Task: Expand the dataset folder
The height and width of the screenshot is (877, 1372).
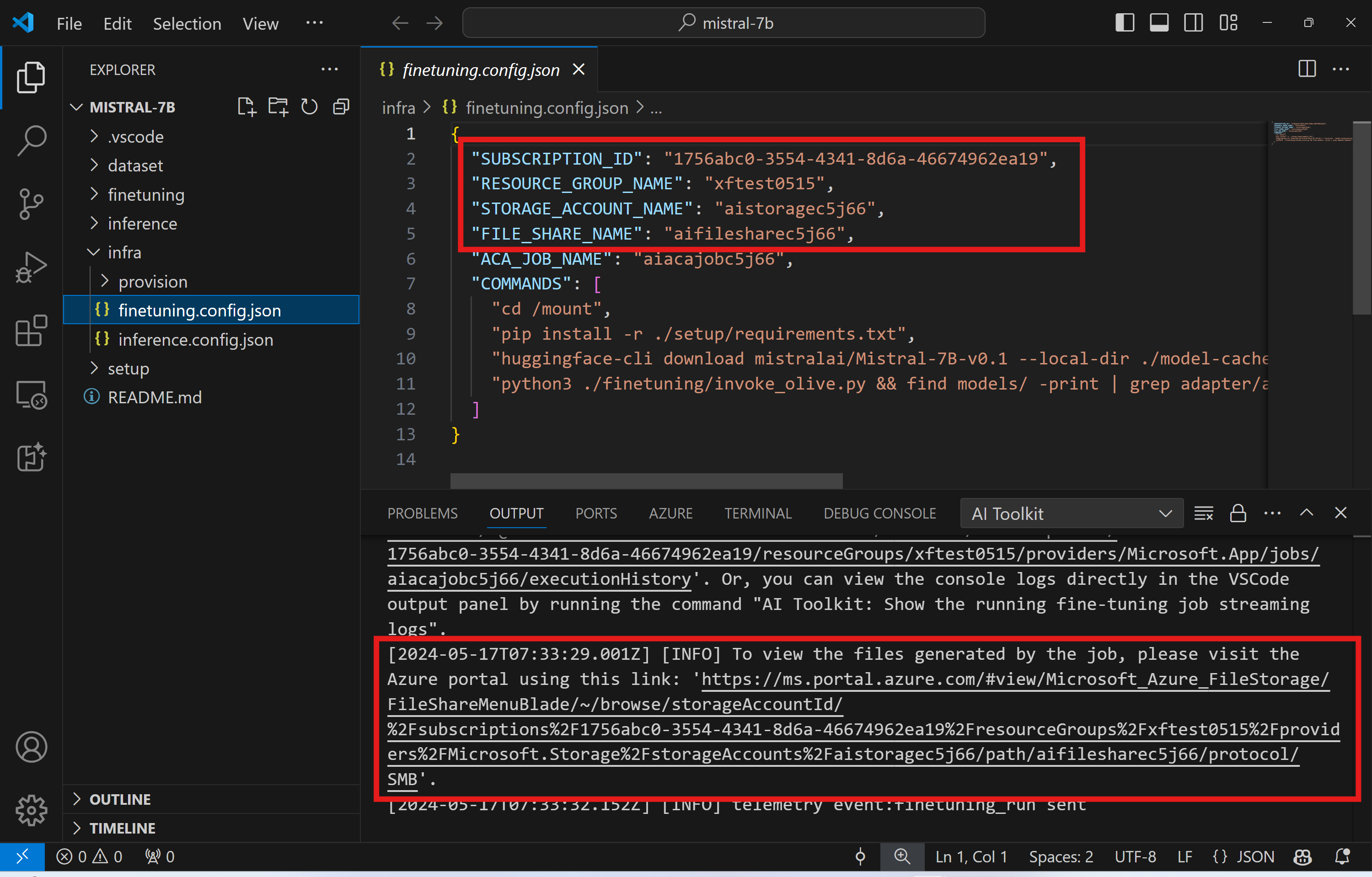Action: [135, 166]
